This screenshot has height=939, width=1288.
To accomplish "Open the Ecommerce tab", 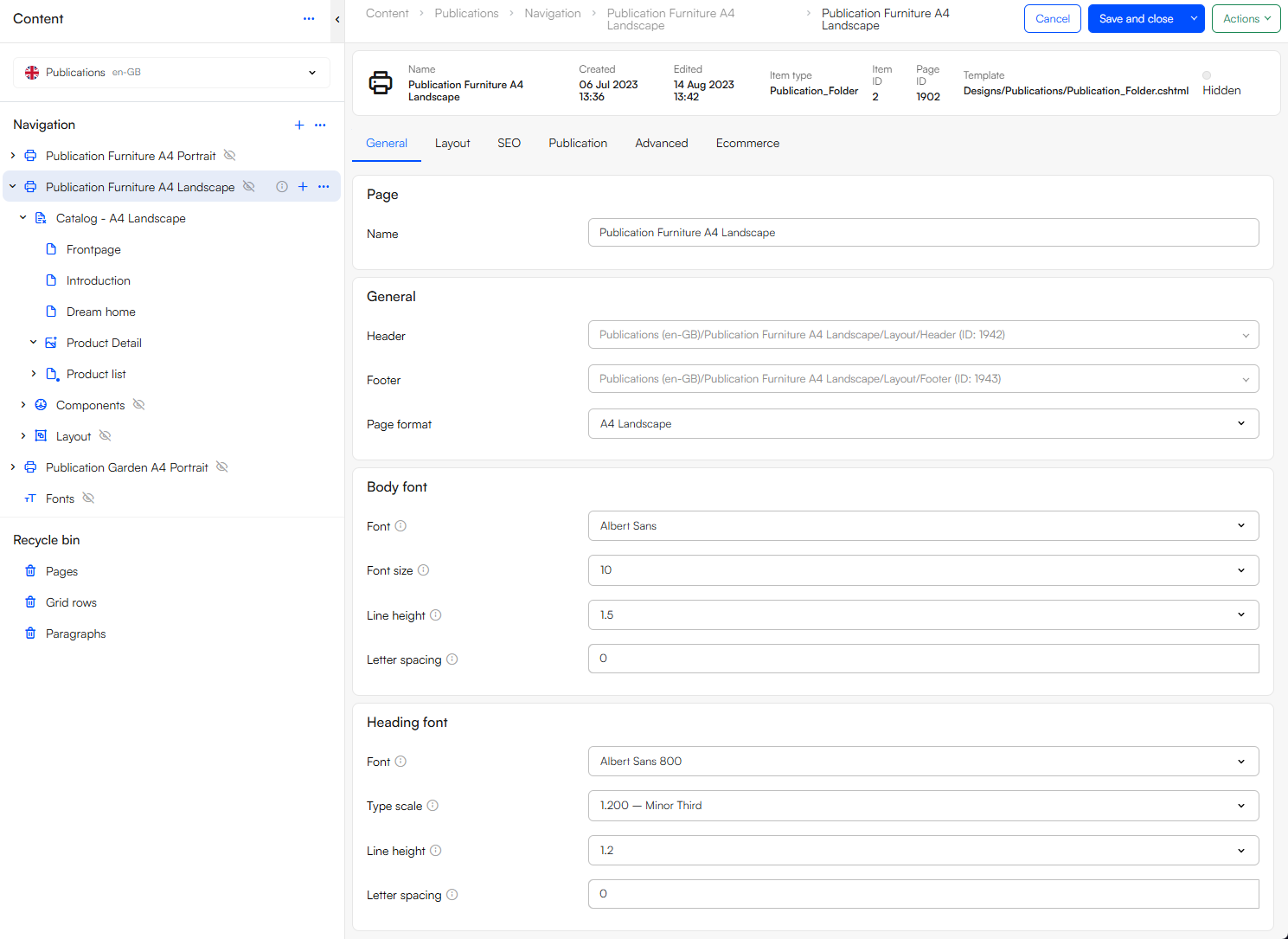I will (x=747, y=144).
